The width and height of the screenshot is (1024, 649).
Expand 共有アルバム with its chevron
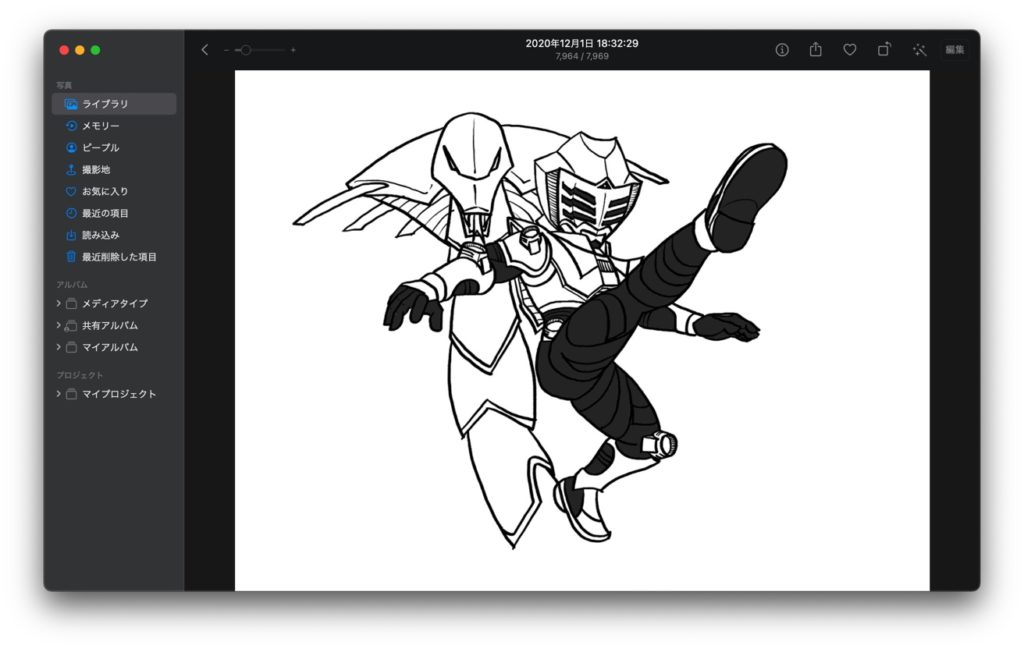[58, 325]
